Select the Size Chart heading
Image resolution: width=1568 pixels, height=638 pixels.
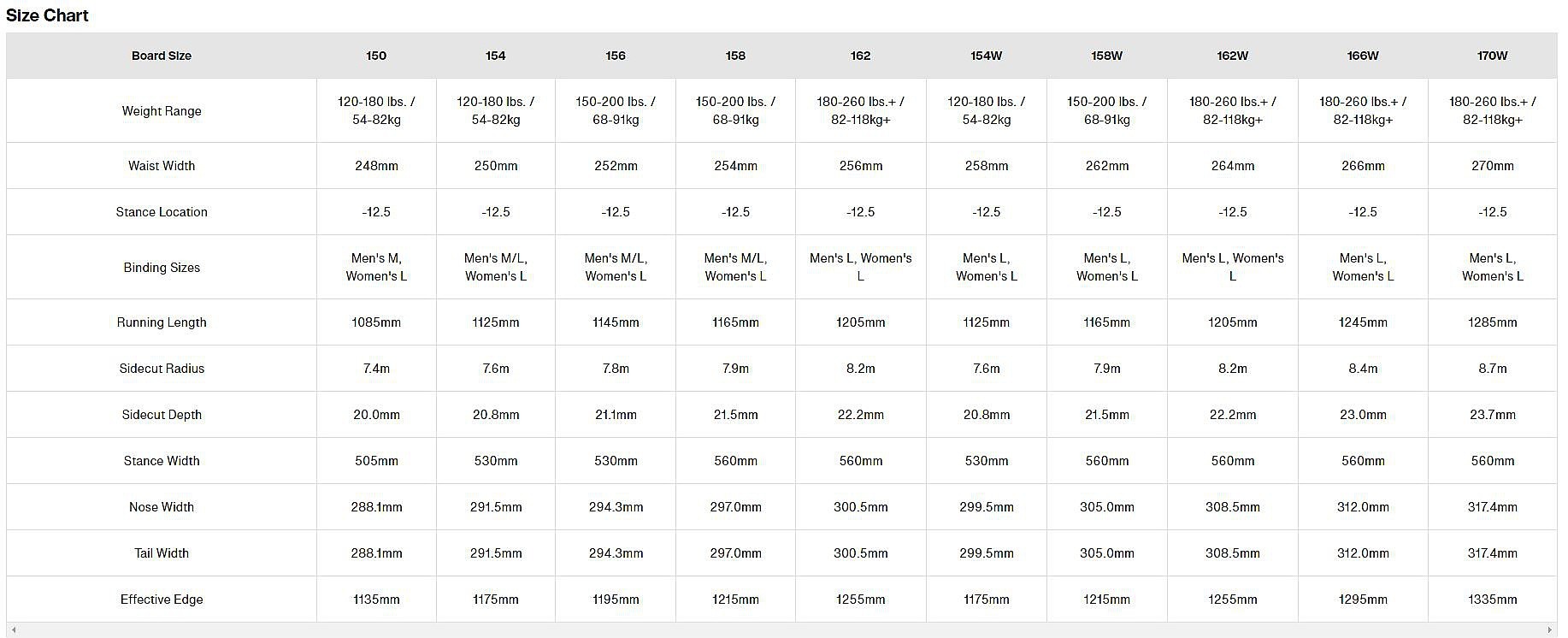[x=48, y=15]
